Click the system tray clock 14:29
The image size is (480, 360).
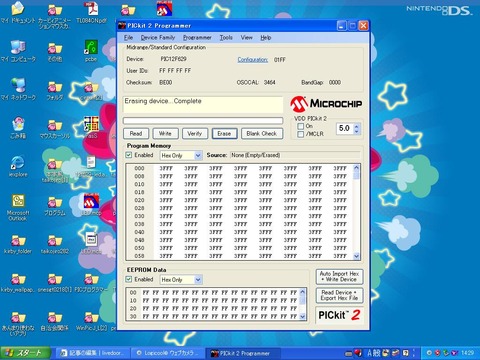click(x=467, y=353)
